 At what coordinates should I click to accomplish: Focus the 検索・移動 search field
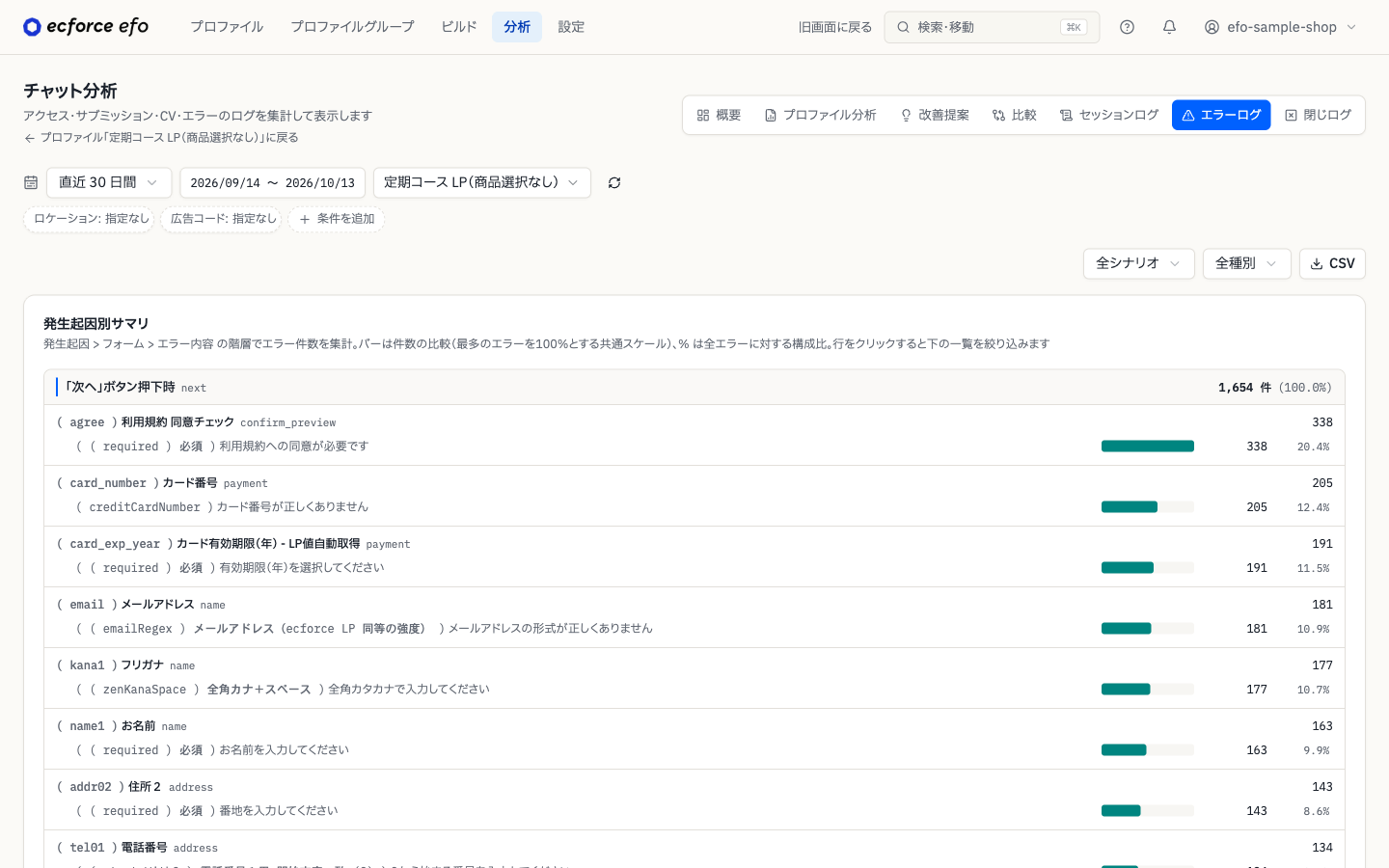pos(992,27)
